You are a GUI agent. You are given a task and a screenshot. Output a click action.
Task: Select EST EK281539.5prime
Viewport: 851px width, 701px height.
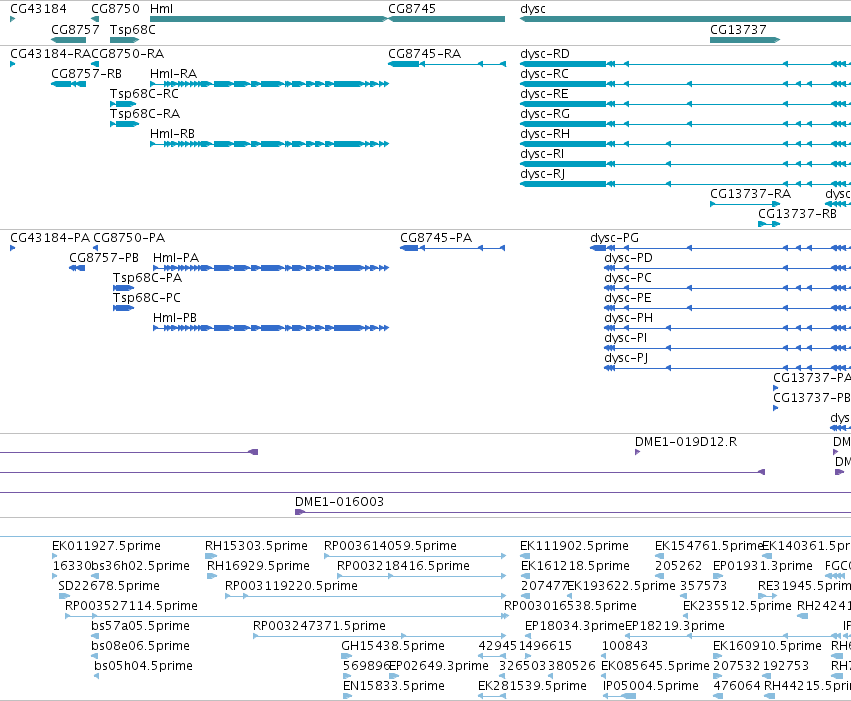[492, 696]
